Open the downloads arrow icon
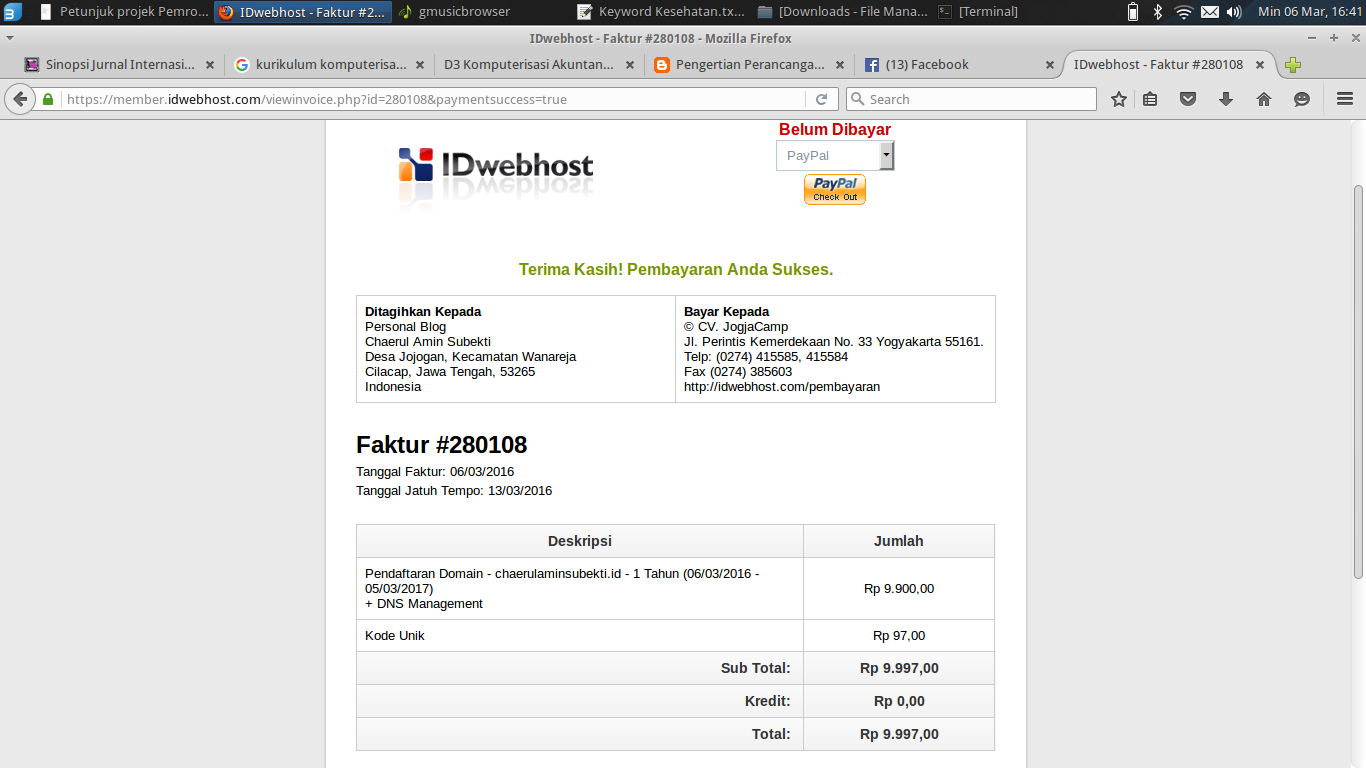Screen dimensions: 1366x768 (x=1226, y=99)
